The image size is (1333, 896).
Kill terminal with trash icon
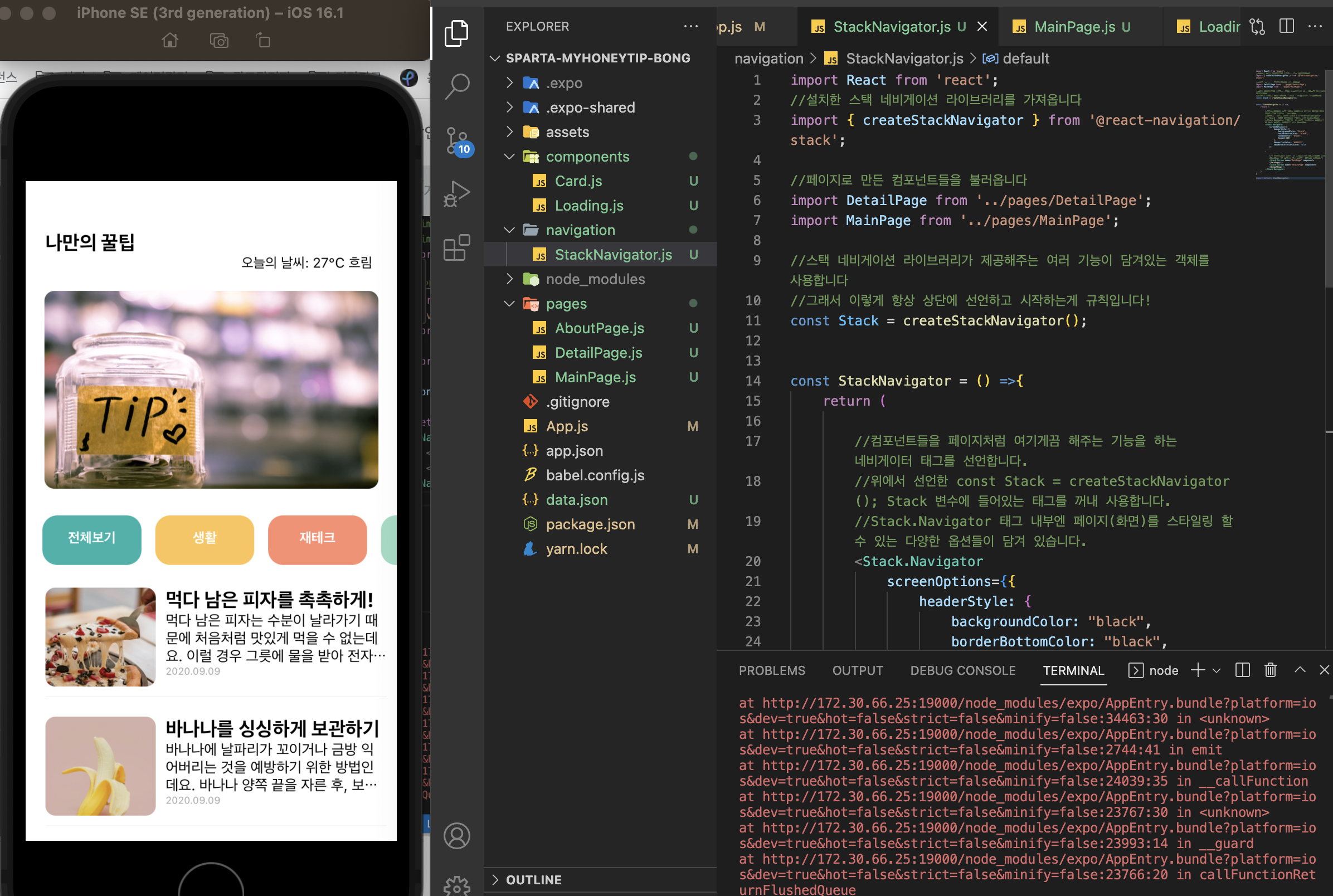tap(1270, 670)
